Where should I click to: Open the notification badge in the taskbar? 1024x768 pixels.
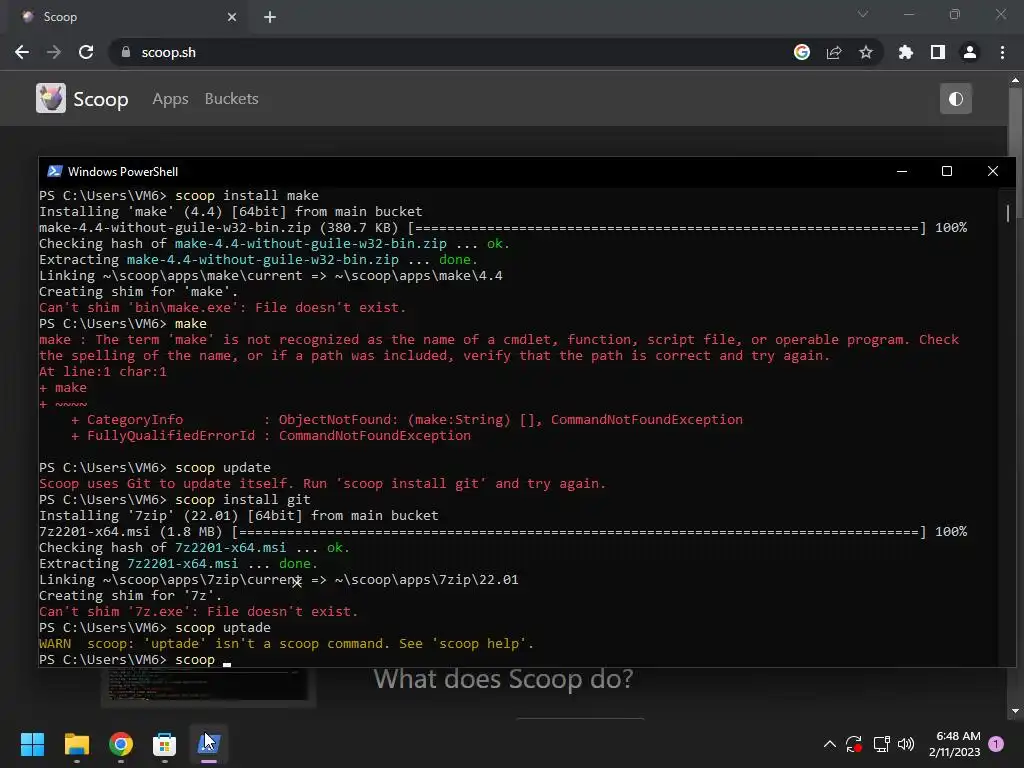(996, 744)
